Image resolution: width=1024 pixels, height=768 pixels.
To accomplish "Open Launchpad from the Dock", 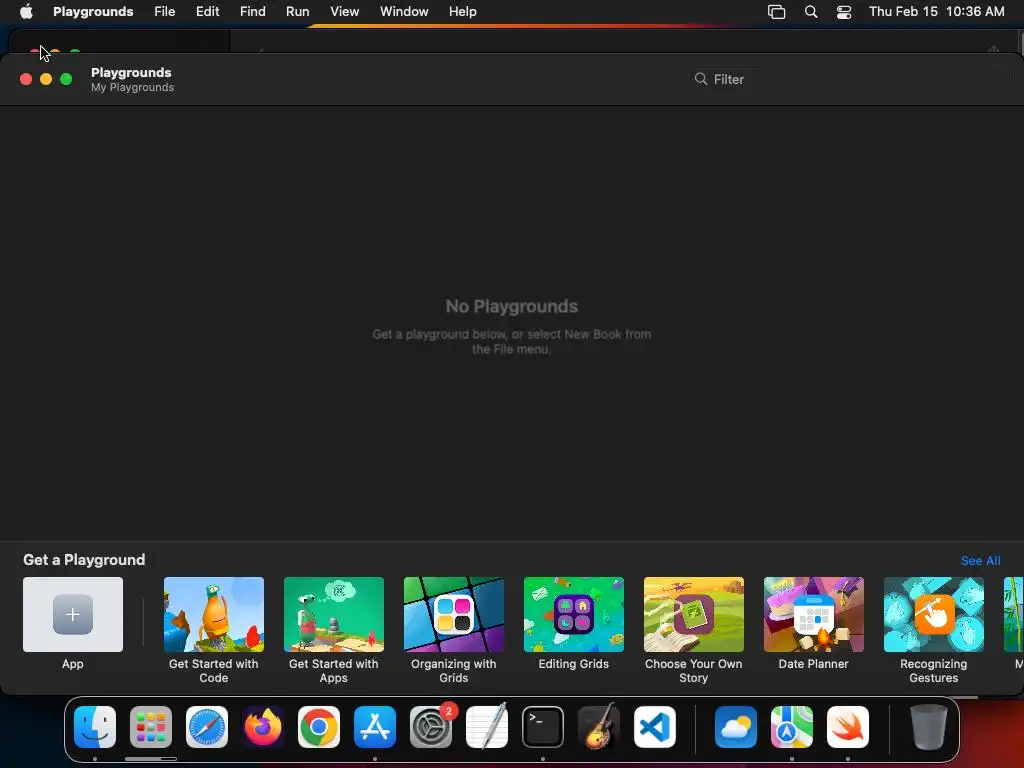I will (151, 727).
